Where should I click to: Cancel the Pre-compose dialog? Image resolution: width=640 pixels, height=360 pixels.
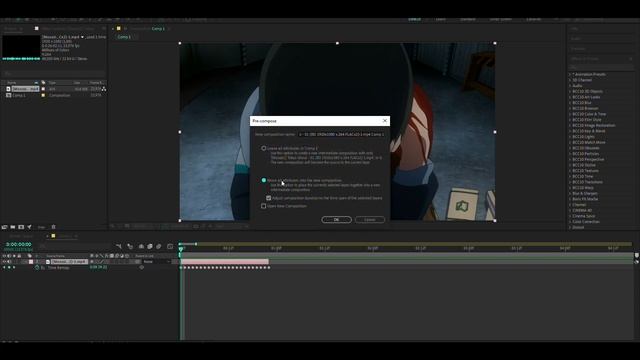tap(370, 220)
